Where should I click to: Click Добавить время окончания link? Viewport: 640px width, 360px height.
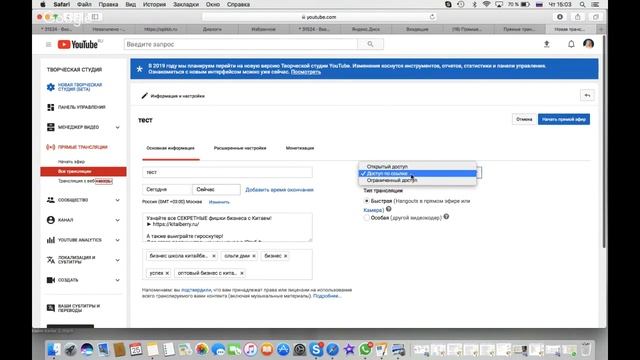click(x=279, y=190)
